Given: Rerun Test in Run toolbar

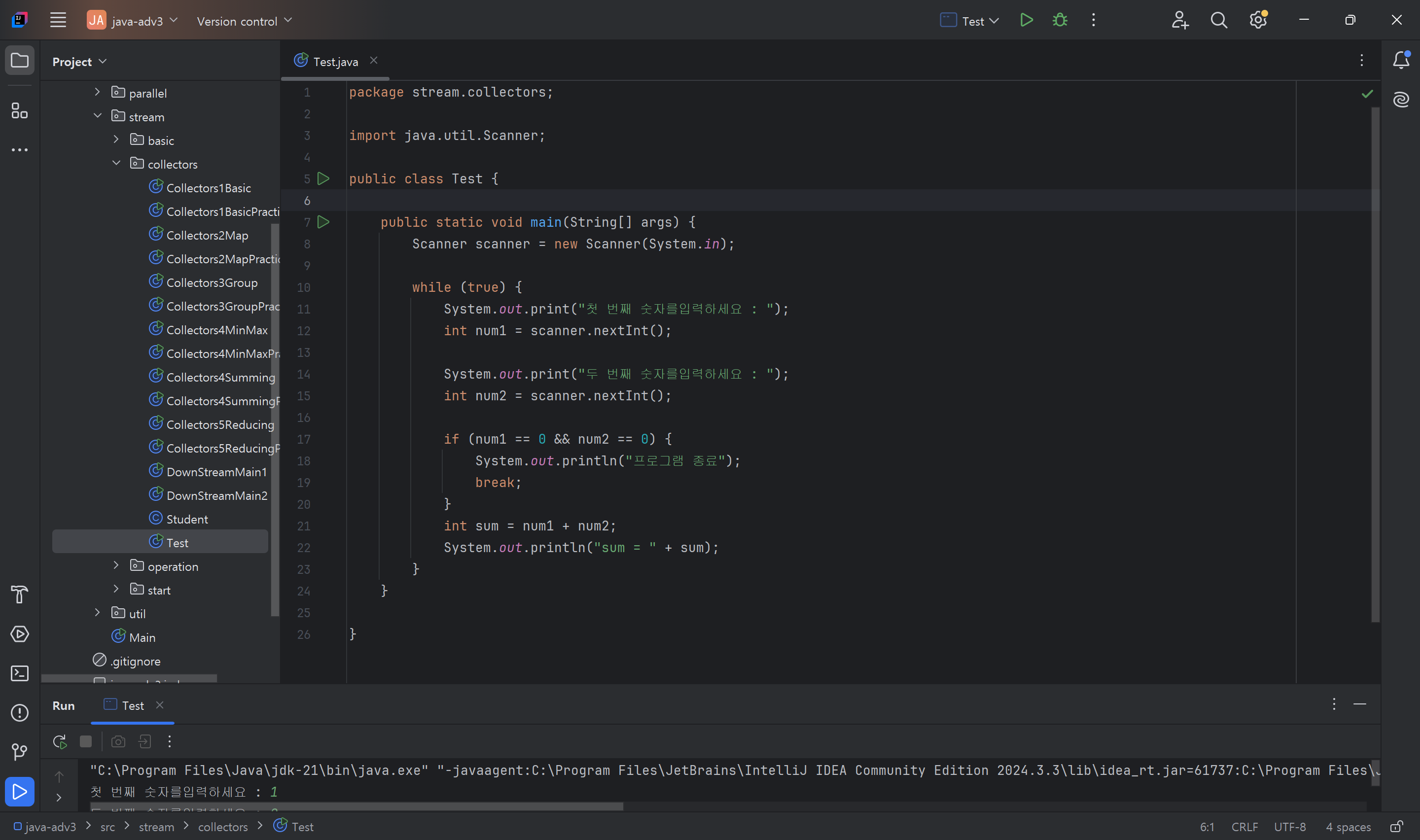Looking at the screenshot, I should 60,741.
